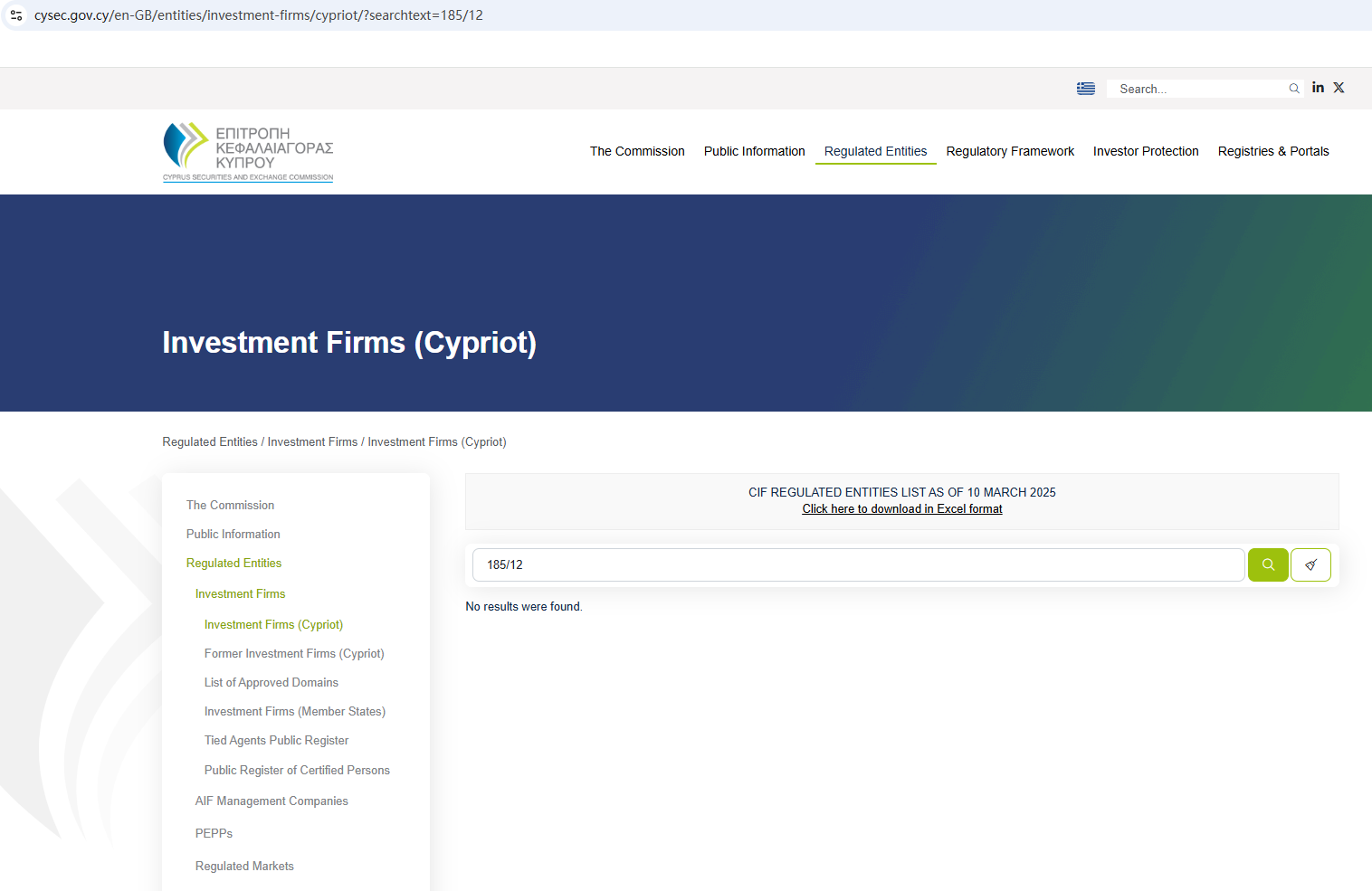Click the download in Excel format link
Screen dimensions: 1372x891
click(x=901, y=509)
